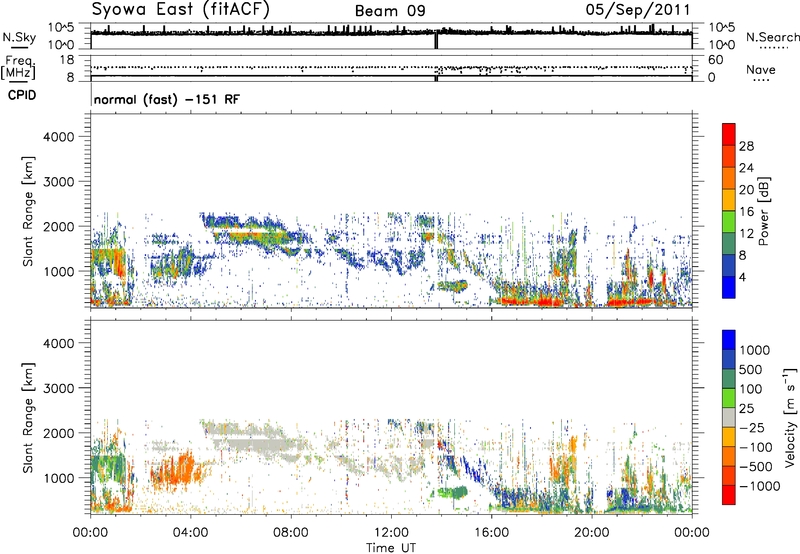The height and width of the screenshot is (554, 800).
Task: Click the data gap near 13:45 in noise panel
Action: tap(436, 41)
